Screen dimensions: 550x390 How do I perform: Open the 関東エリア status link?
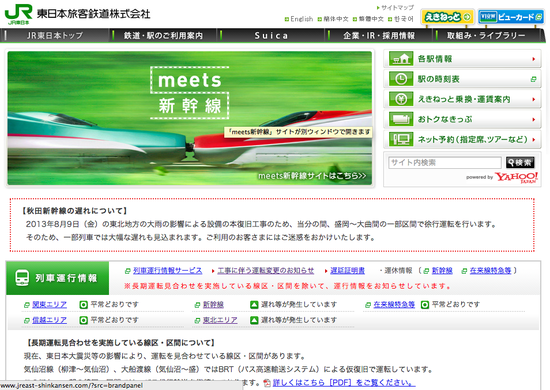(49, 304)
